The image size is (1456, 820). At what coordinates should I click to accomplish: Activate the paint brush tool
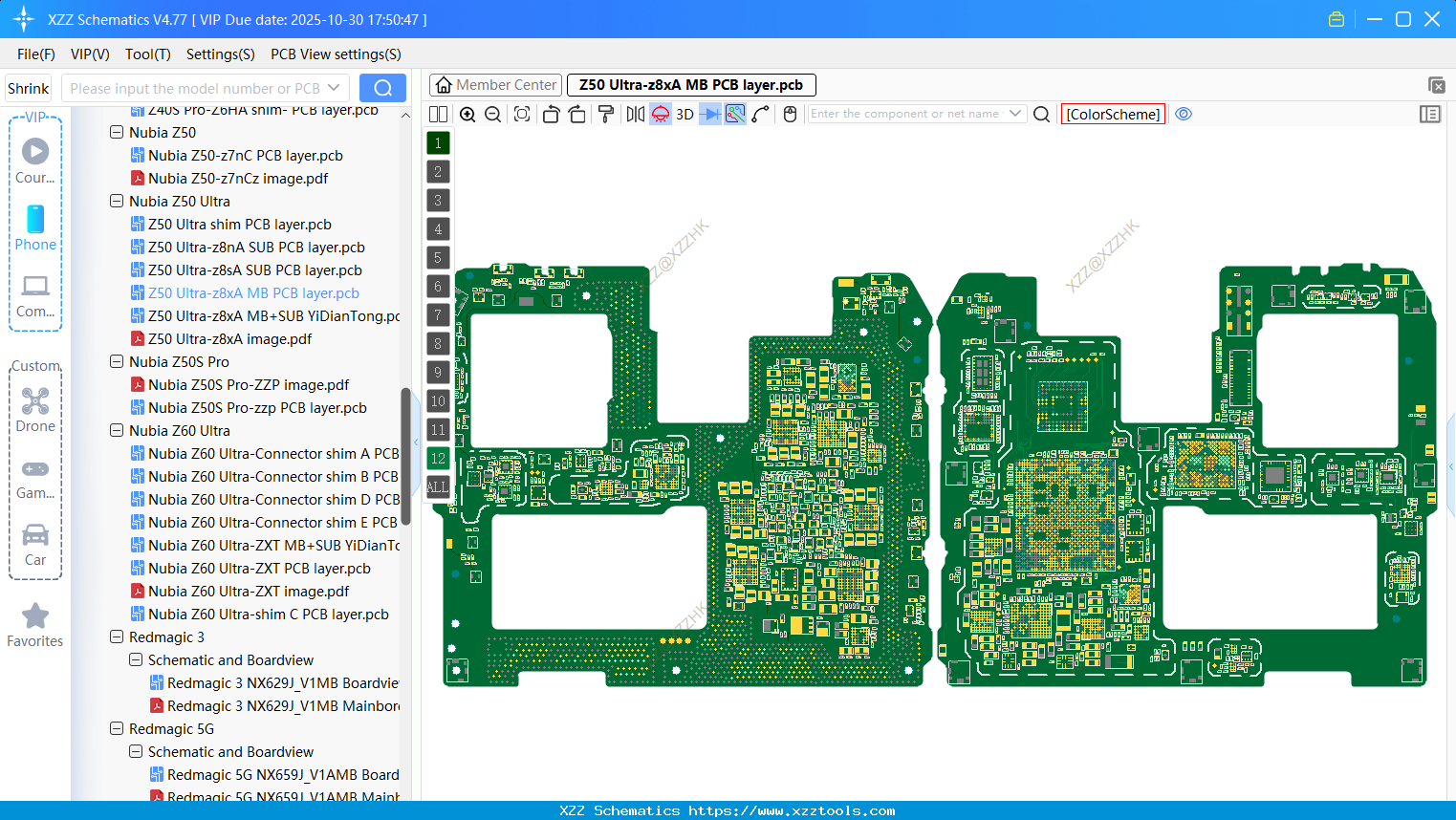point(606,114)
